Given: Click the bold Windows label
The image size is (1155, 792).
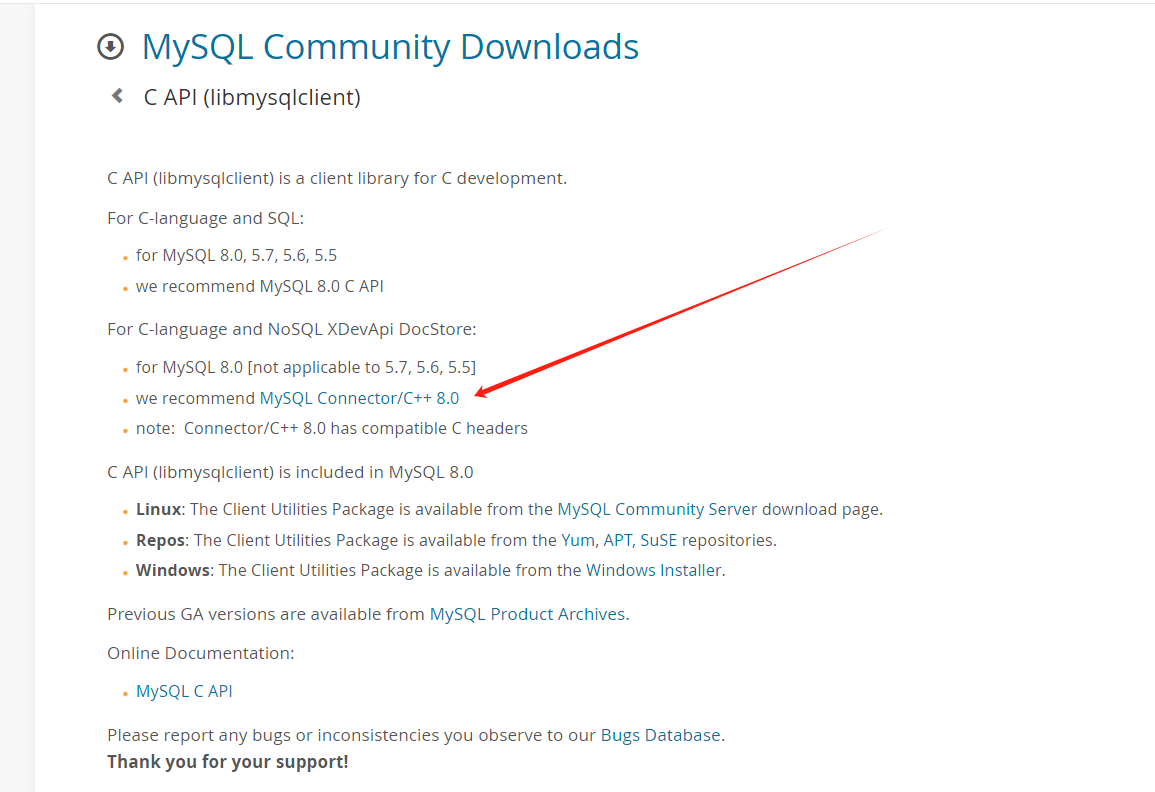Looking at the screenshot, I should [173, 570].
